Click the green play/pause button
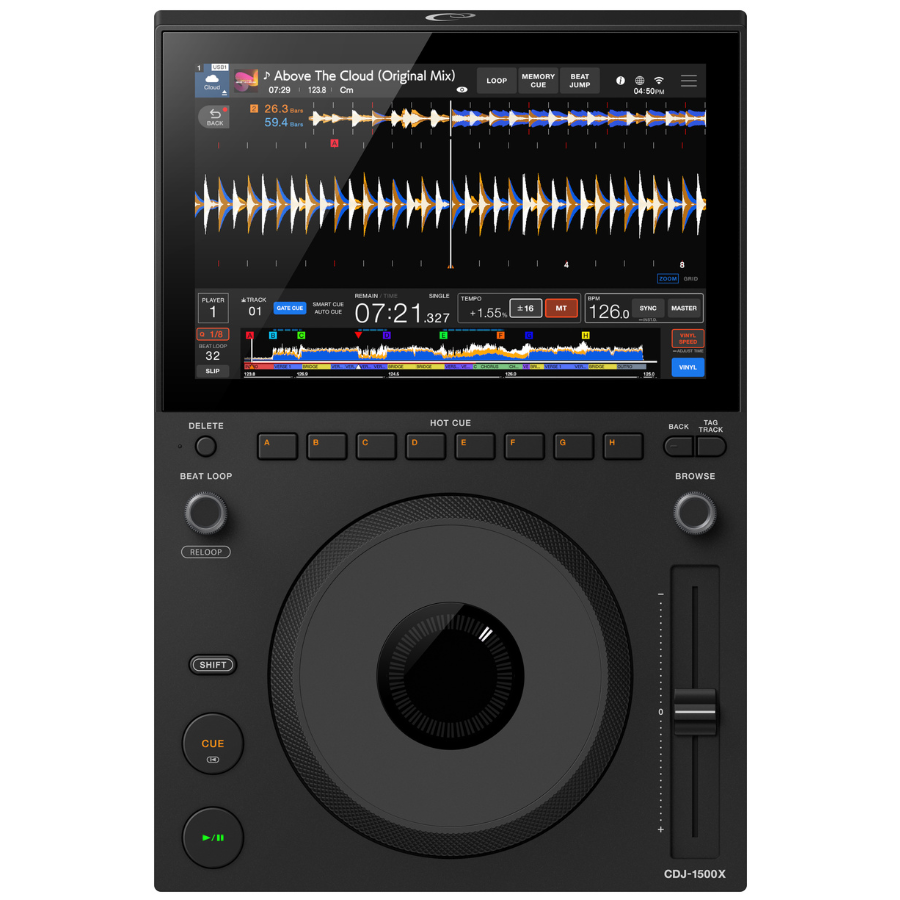This screenshot has height=900, width=900. (x=213, y=837)
